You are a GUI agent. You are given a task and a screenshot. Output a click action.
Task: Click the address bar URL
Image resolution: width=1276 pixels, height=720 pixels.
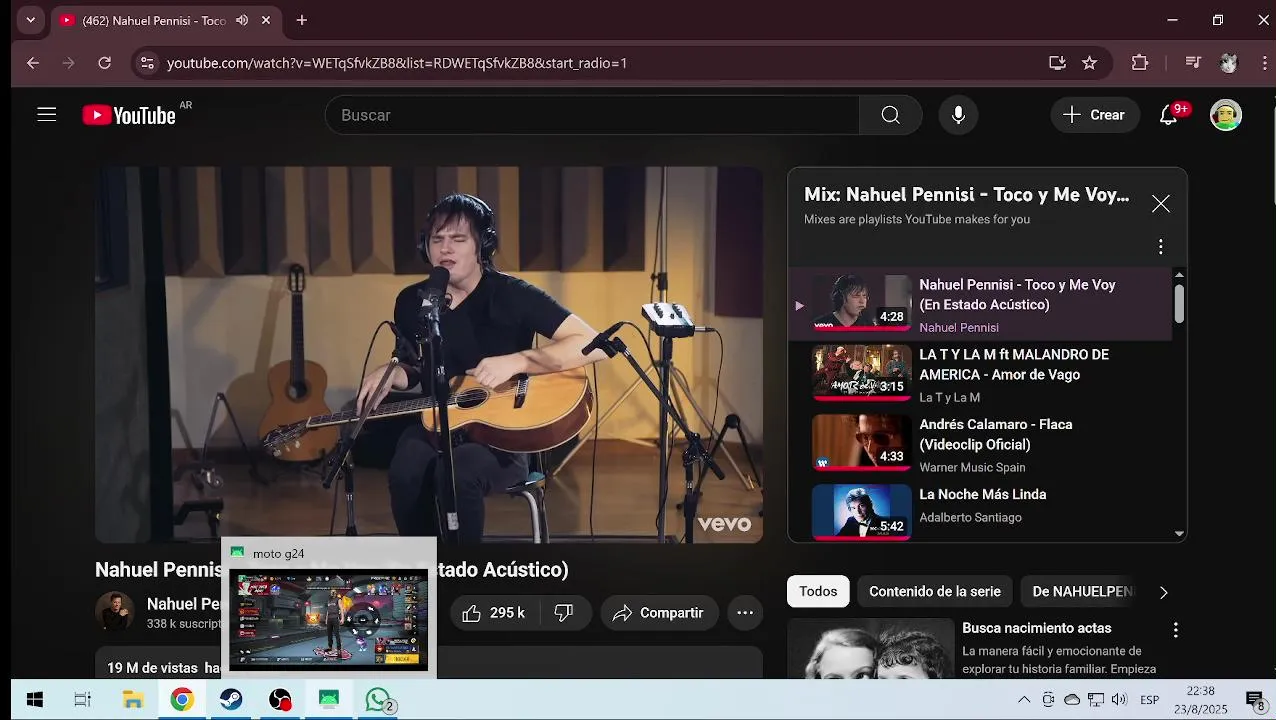pos(397,63)
